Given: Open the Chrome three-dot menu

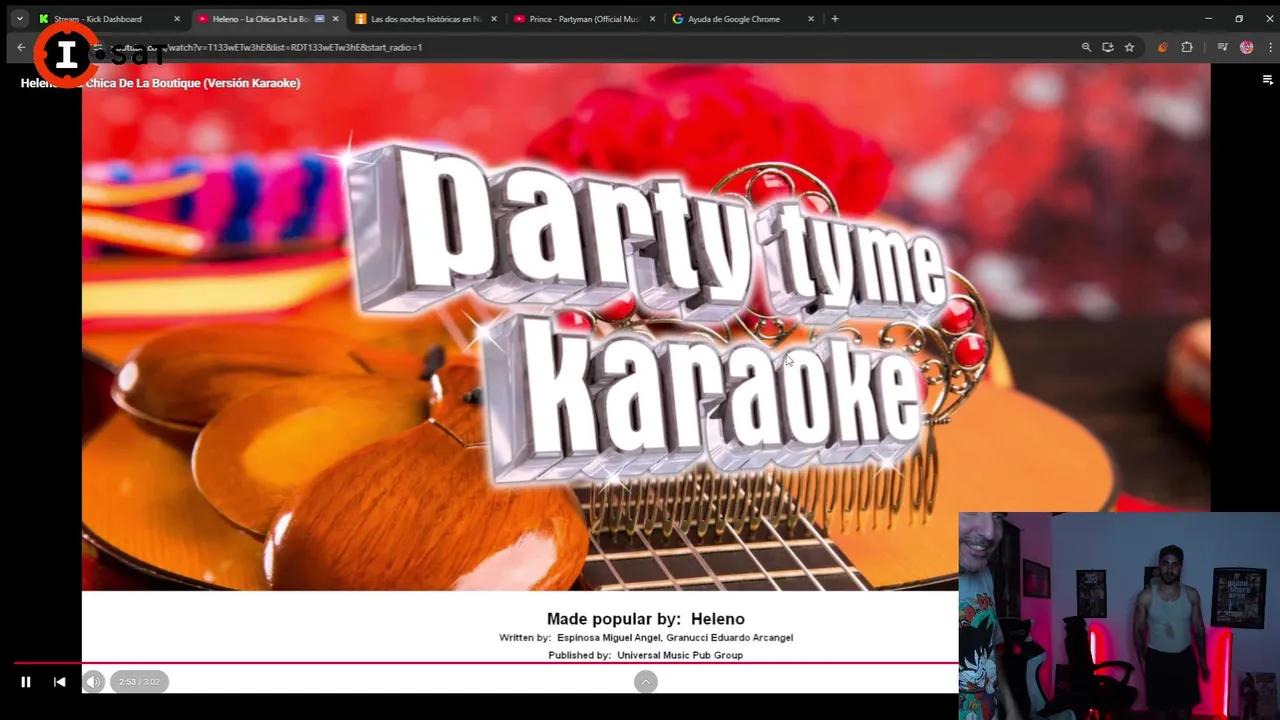Looking at the screenshot, I should pyautogui.click(x=1270, y=47).
